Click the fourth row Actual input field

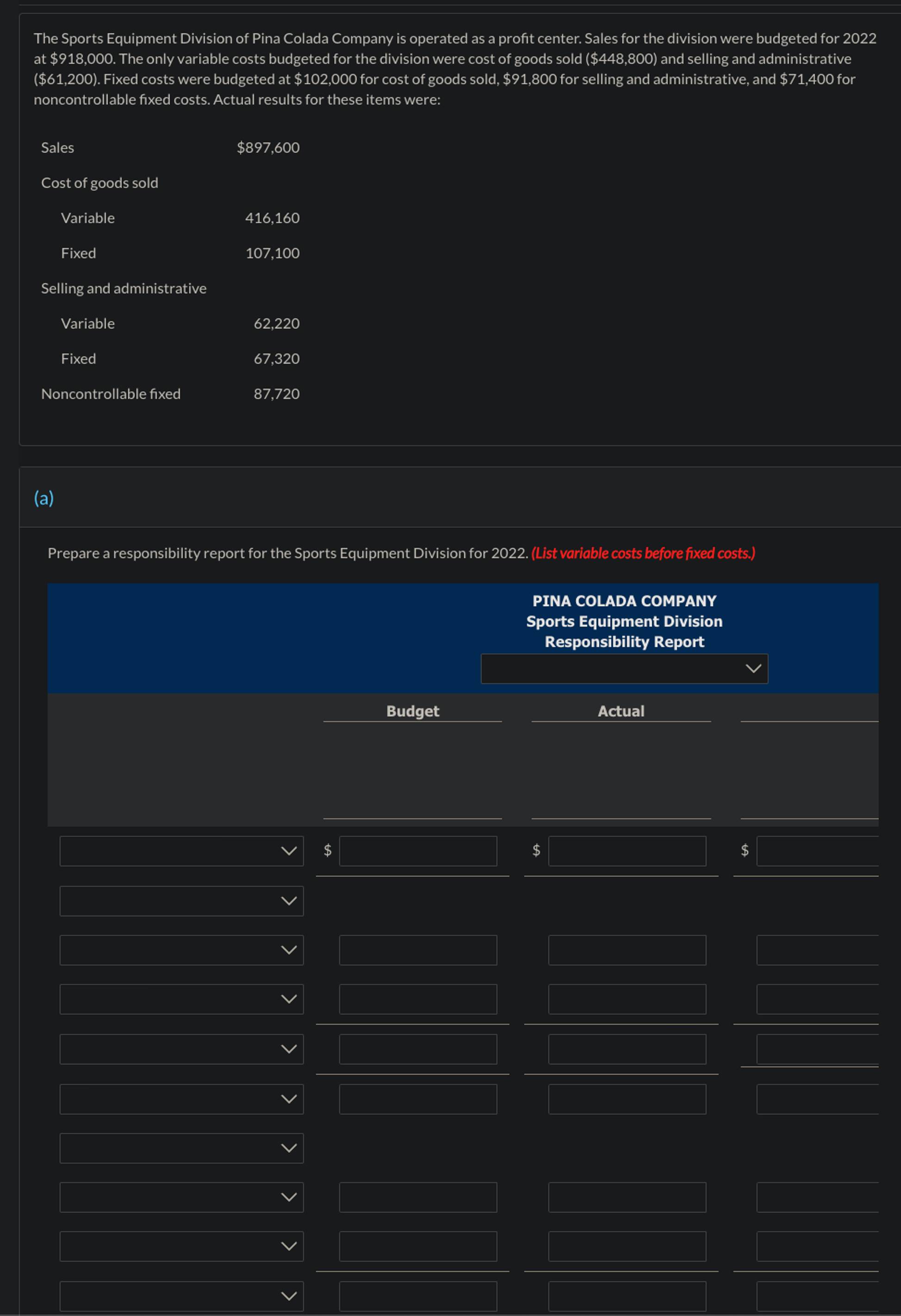coord(627,999)
